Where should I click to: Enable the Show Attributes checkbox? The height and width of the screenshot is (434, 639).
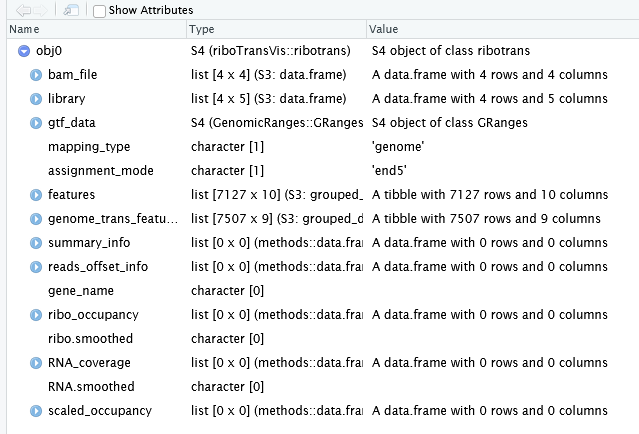[x=99, y=11]
